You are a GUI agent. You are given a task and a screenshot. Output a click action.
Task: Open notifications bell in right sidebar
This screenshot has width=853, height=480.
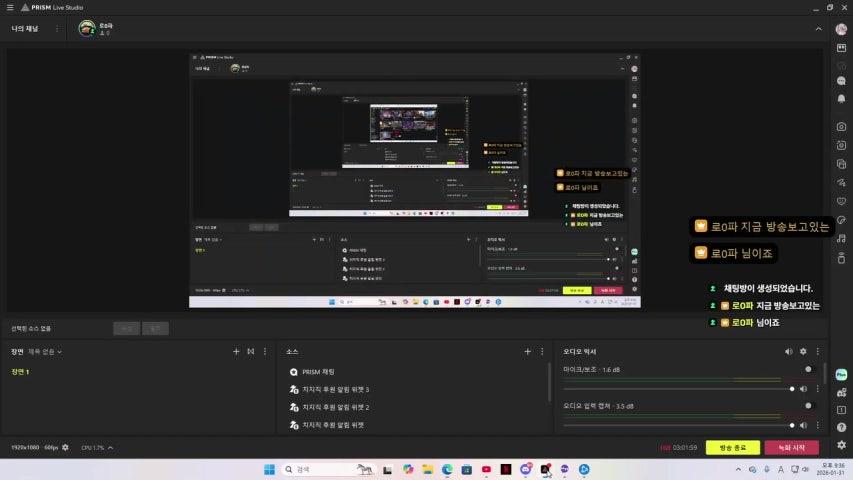(x=841, y=99)
